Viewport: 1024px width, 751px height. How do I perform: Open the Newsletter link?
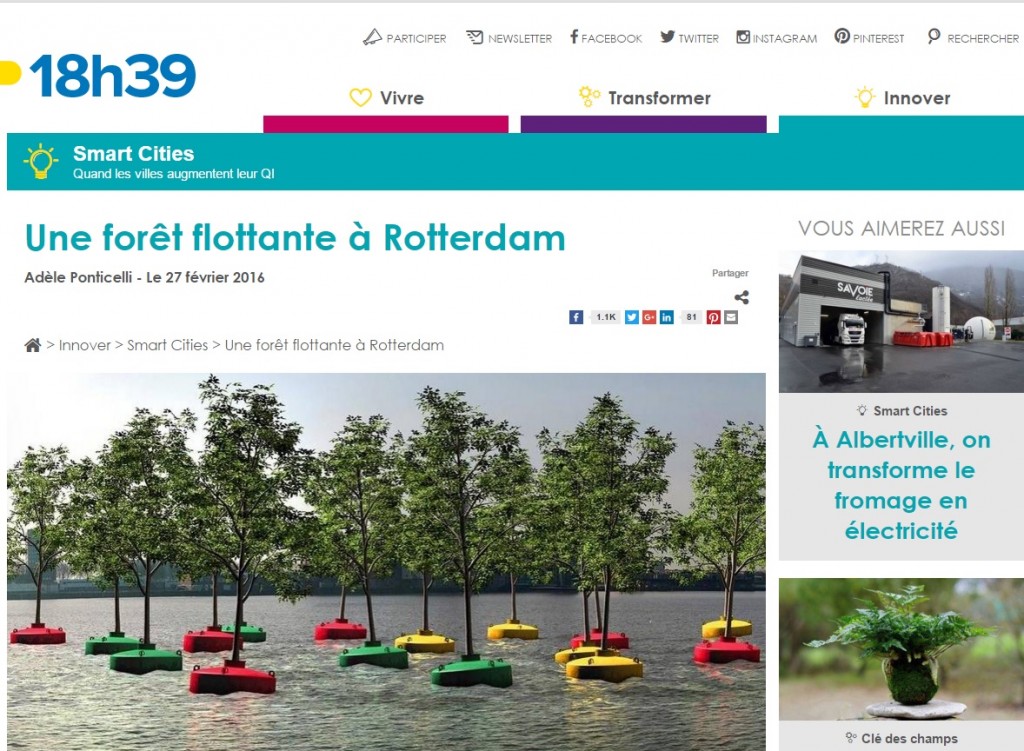(x=509, y=38)
